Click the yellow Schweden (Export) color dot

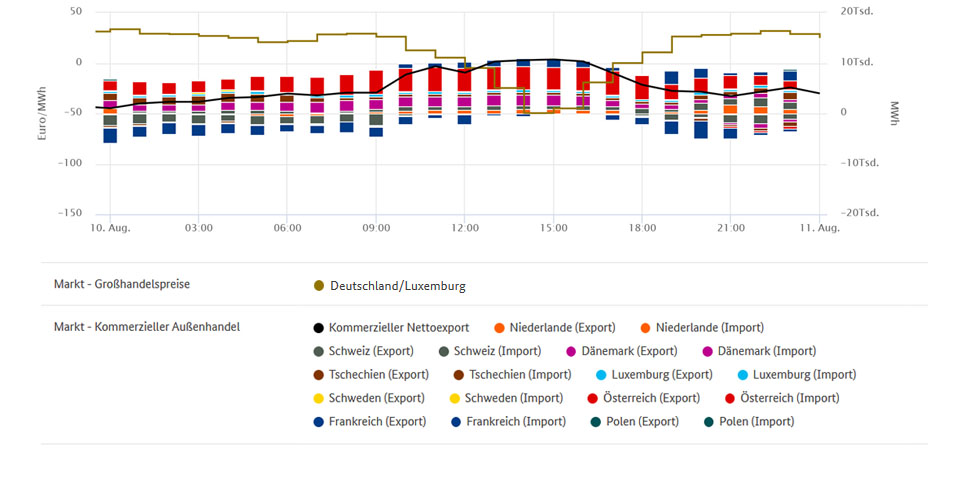tap(318, 398)
